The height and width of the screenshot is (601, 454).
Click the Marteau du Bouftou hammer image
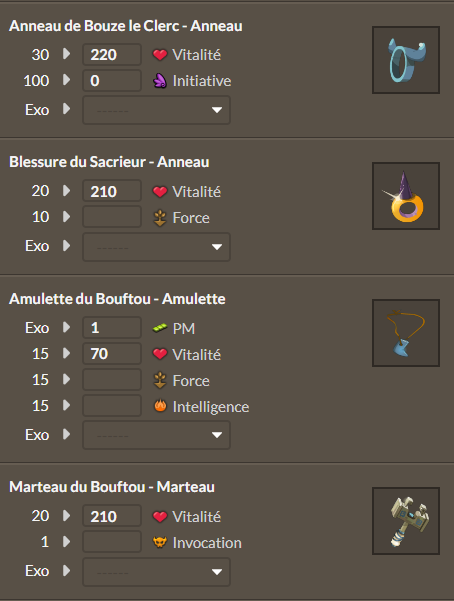click(406, 521)
